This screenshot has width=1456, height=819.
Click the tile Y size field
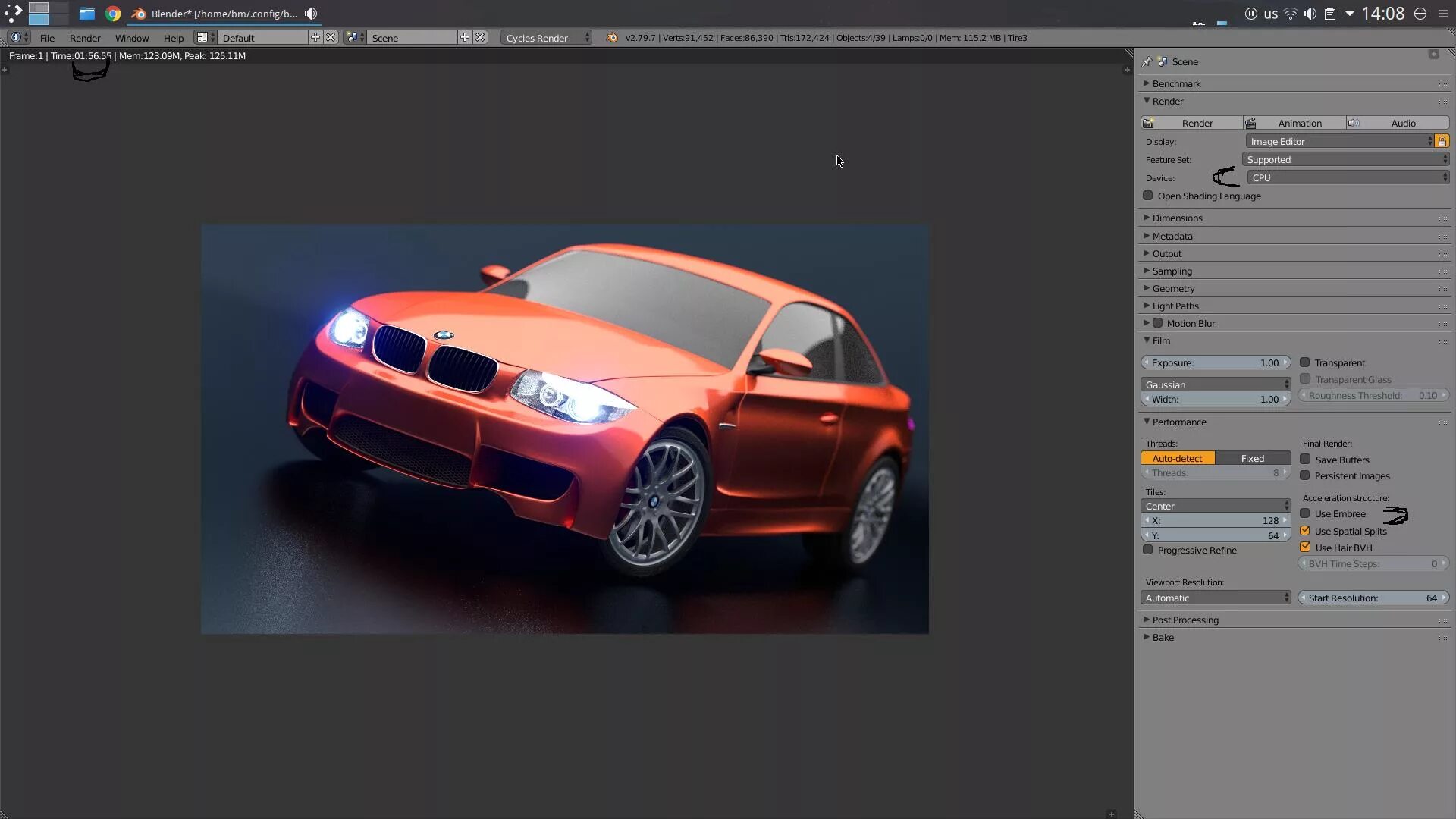1216,535
